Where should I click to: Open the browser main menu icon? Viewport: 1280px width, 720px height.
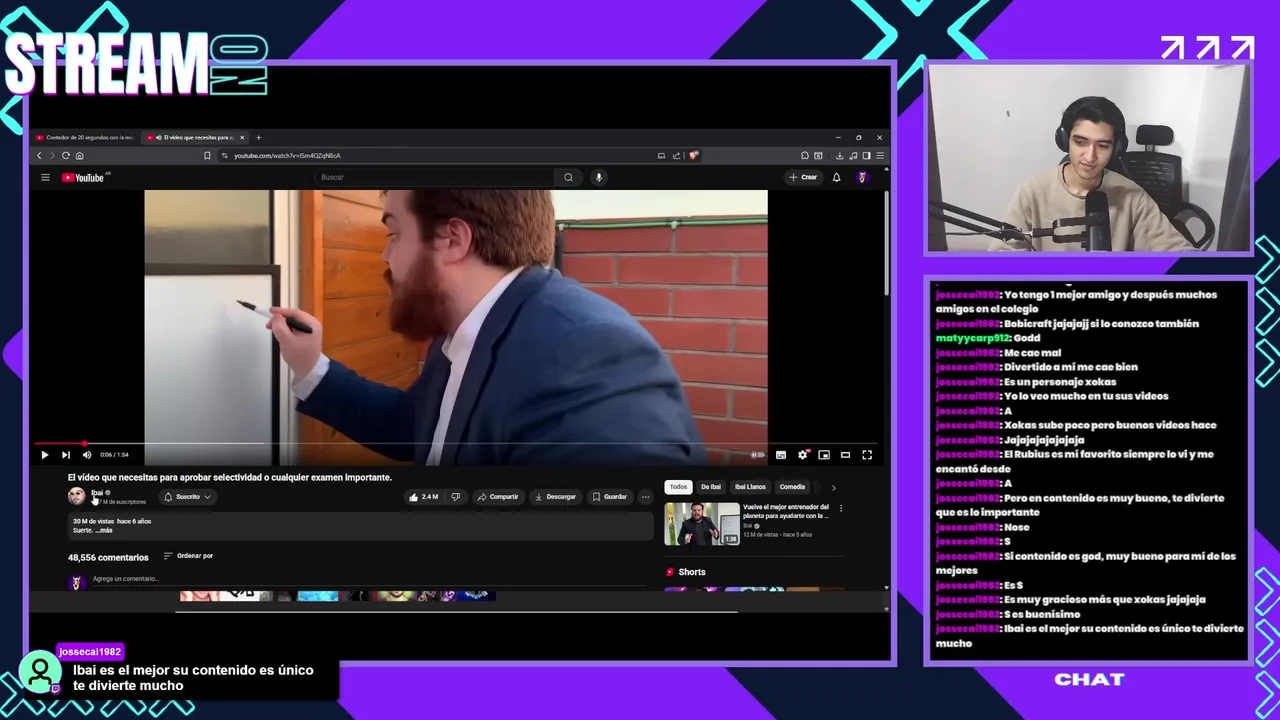pyautogui.click(x=879, y=155)
